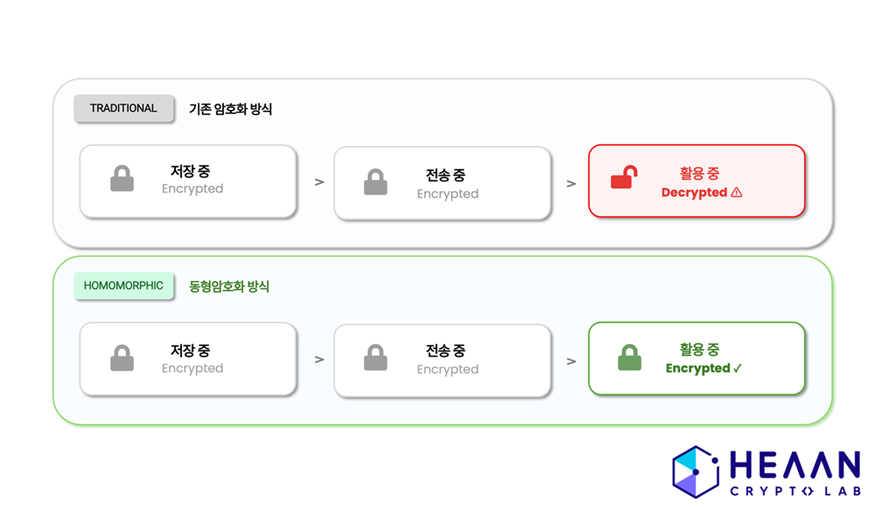Click the green checkmark after Encrypted
Image resolution: width=885 pixels, height=507 pixels.
(738, 368)
